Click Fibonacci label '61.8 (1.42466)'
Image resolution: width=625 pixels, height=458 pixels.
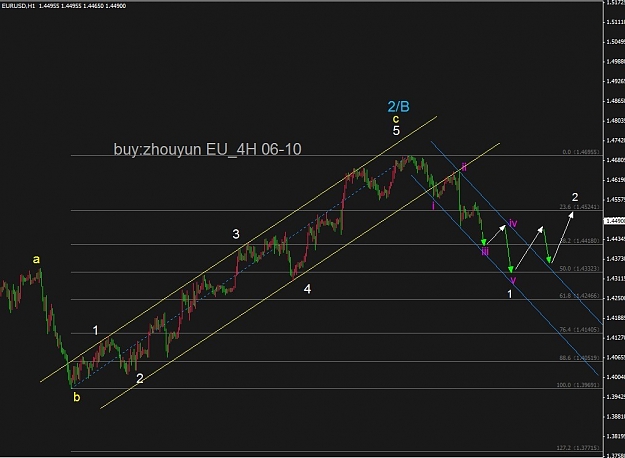click(x=580, y=296)
